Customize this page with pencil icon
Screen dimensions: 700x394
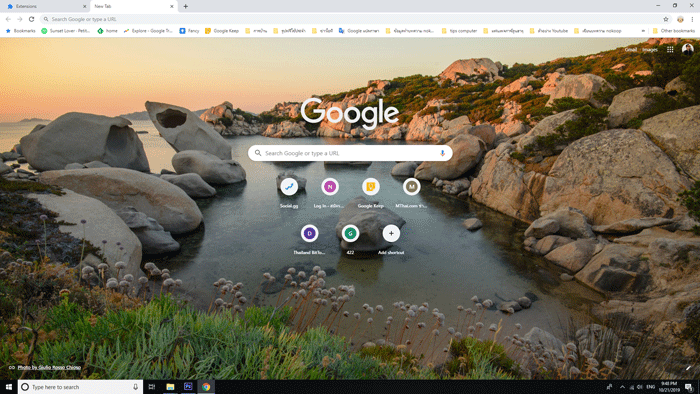click(x=688, y=368)
